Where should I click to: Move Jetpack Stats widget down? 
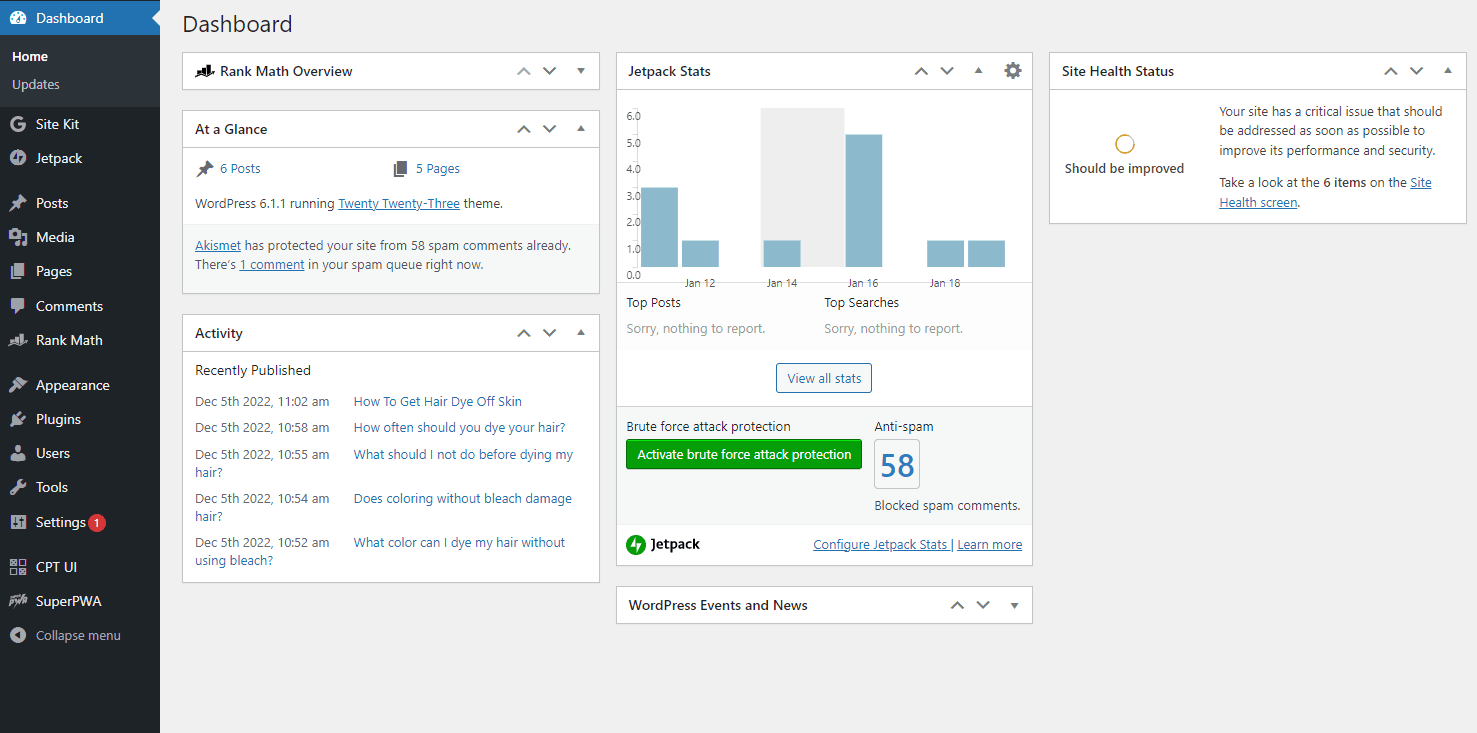(947, 71)
